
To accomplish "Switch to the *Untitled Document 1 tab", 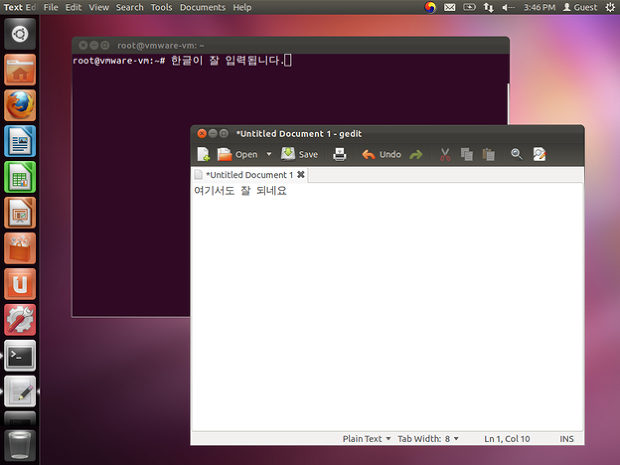I will pyautogui.click(x=249, y=175).
